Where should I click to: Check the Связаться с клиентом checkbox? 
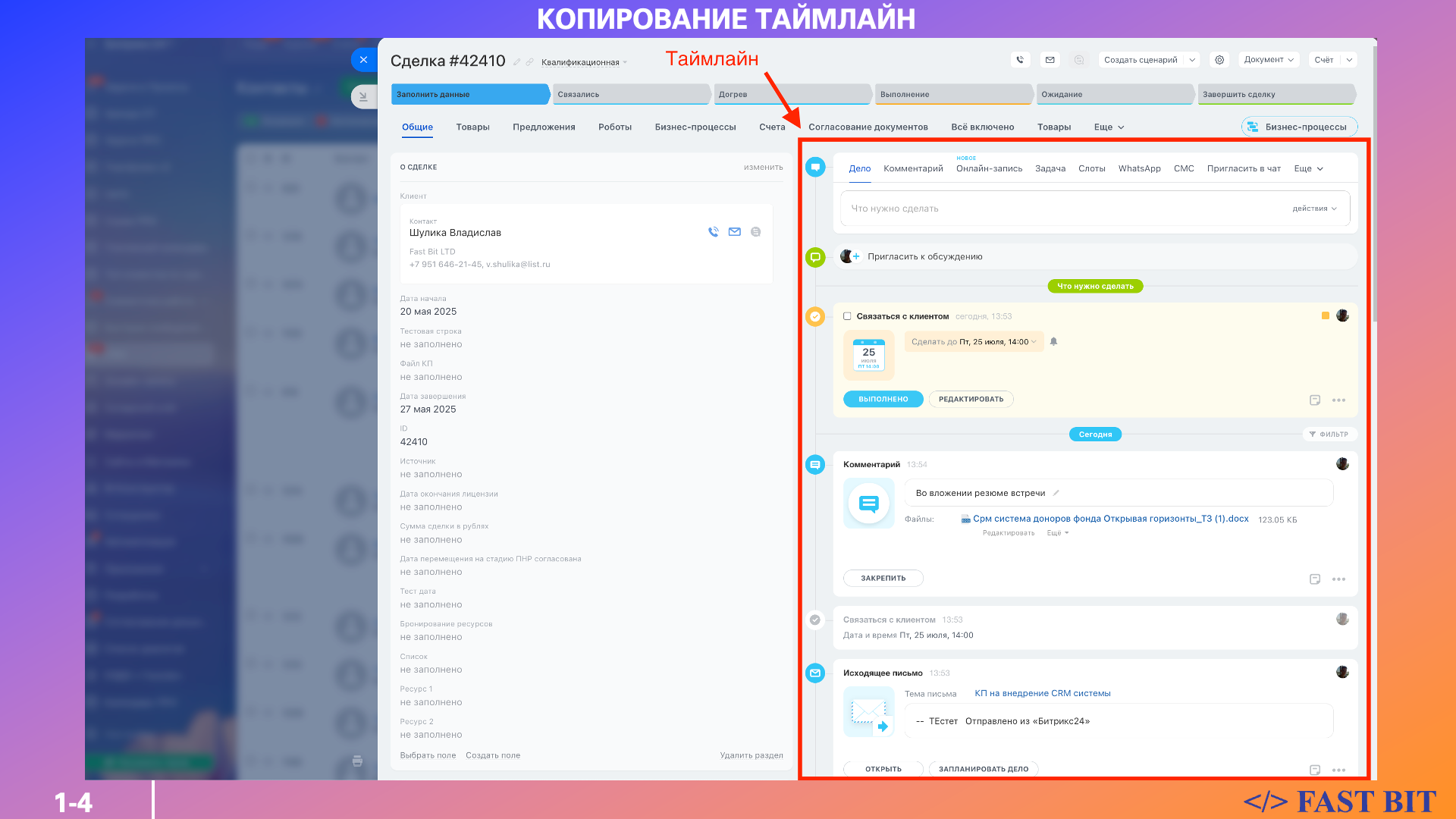(x=847, y=316)
